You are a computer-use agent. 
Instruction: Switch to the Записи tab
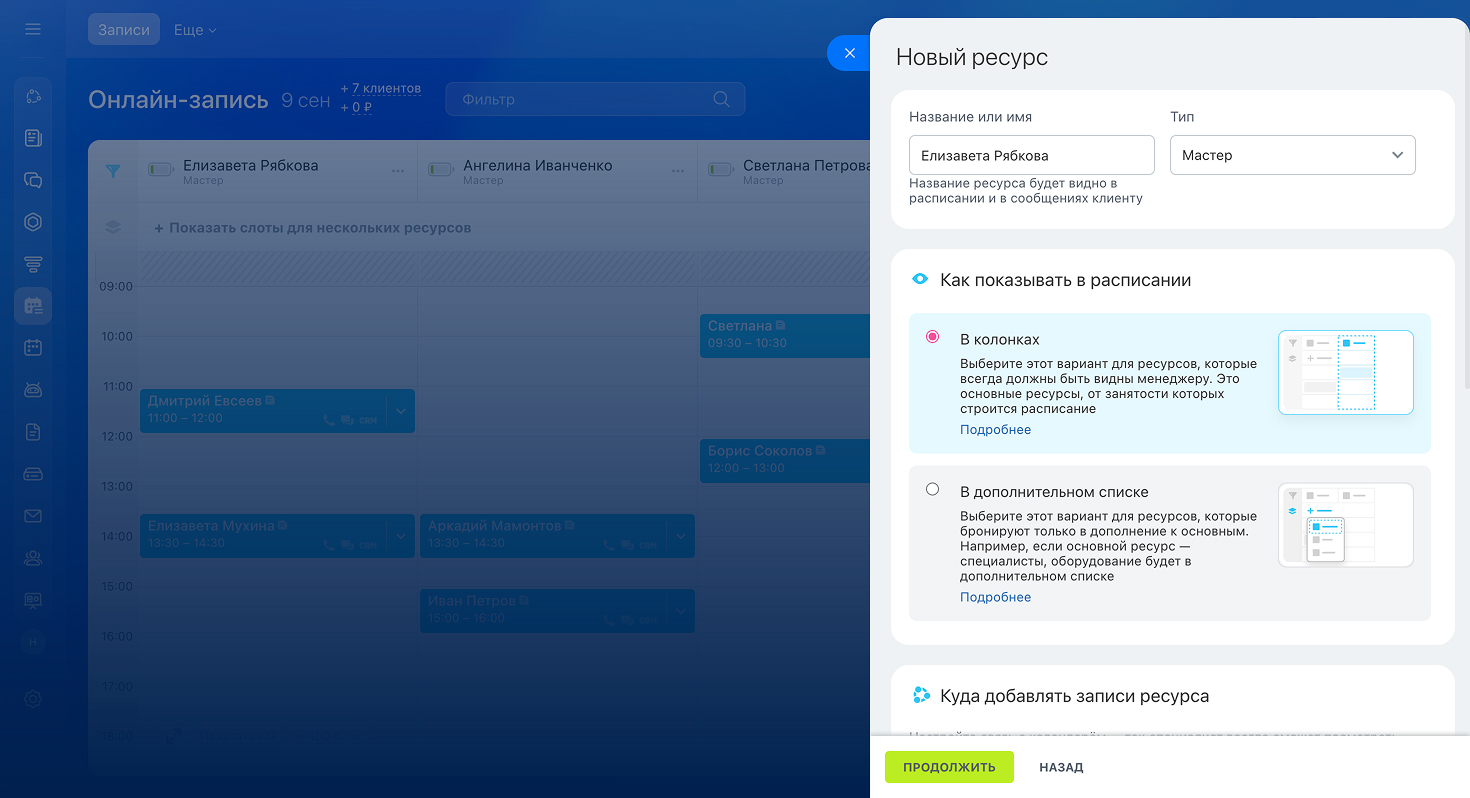(124, 30)
